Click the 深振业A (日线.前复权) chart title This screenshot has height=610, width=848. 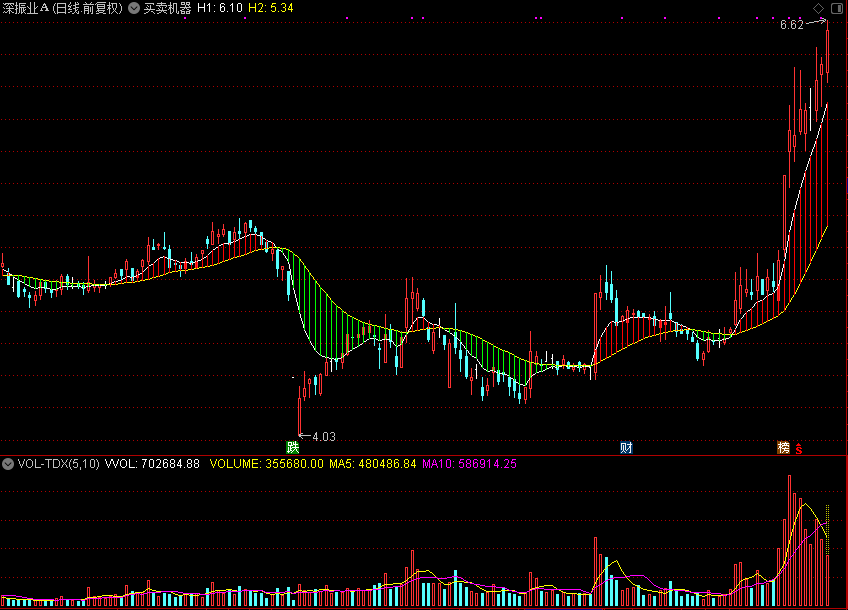pos(63,8)
